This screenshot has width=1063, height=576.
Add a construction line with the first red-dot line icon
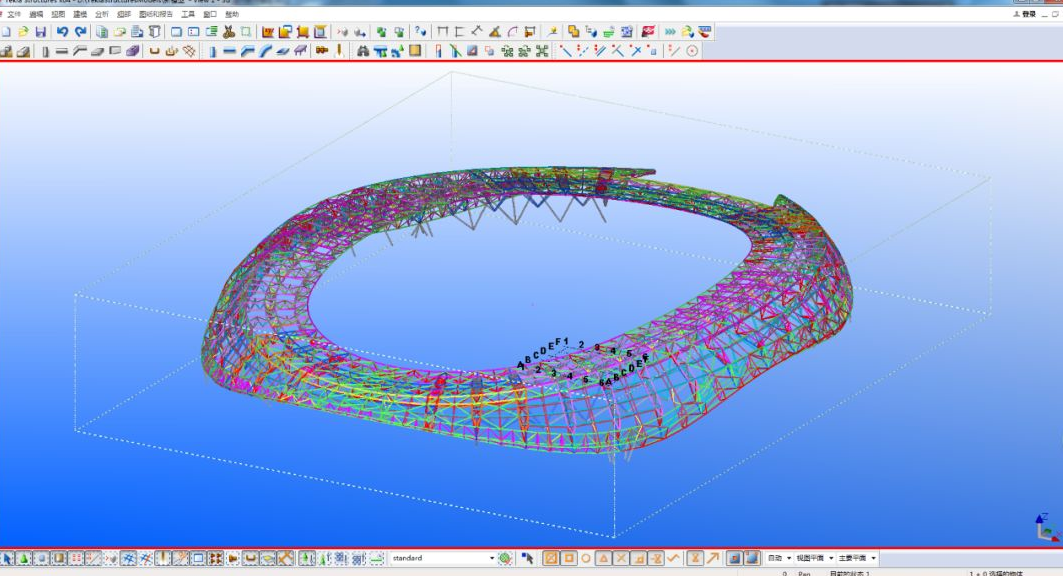(x=565, y=51)
